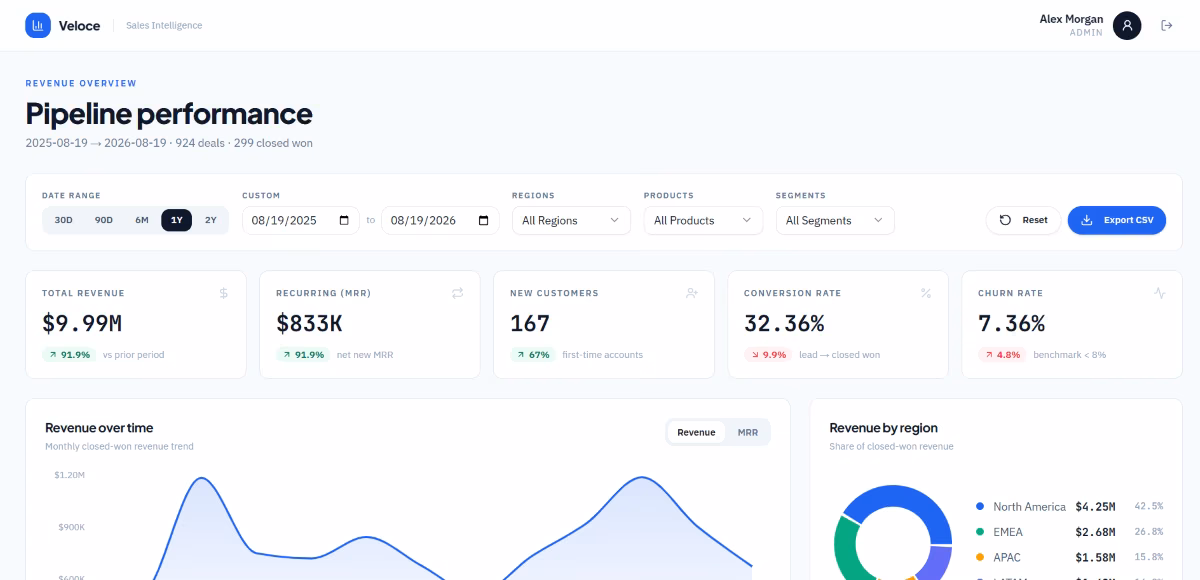Click the EMEA $2.68M legend row
This screenshot has width=1200, height=580.
pyautogui.click(x=1069, y=532)
